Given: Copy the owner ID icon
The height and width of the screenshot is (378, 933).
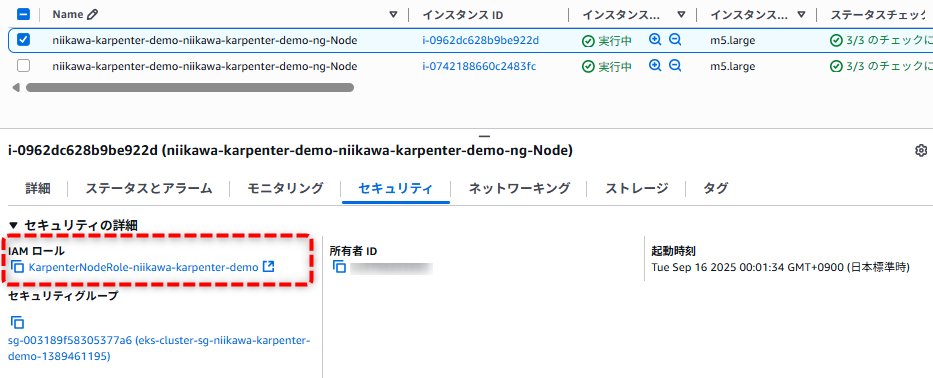Looking at the screenshot, I should pos(339,267).
